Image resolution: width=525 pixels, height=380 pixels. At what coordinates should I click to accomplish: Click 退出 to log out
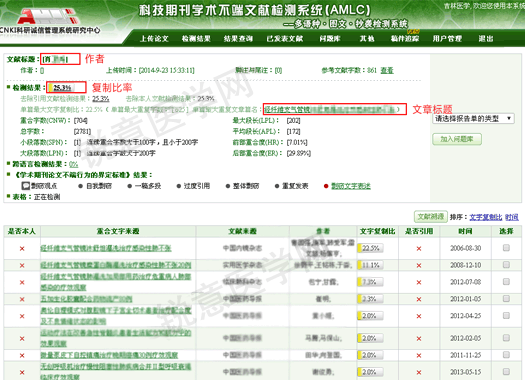(x=485, y=39)
